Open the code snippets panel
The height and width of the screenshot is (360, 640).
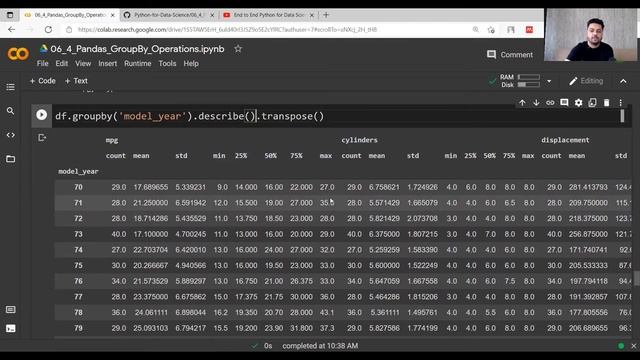(x=11, y=135)
